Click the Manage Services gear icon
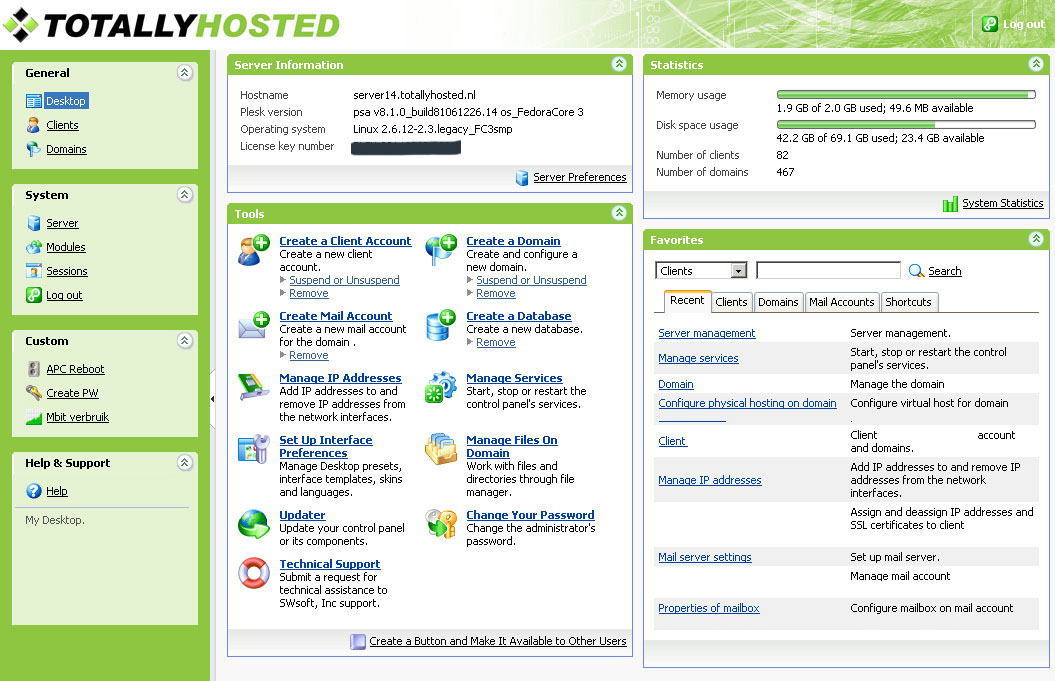The height and width of the screenshot is (681, 1055). click(x=441, y=387)
